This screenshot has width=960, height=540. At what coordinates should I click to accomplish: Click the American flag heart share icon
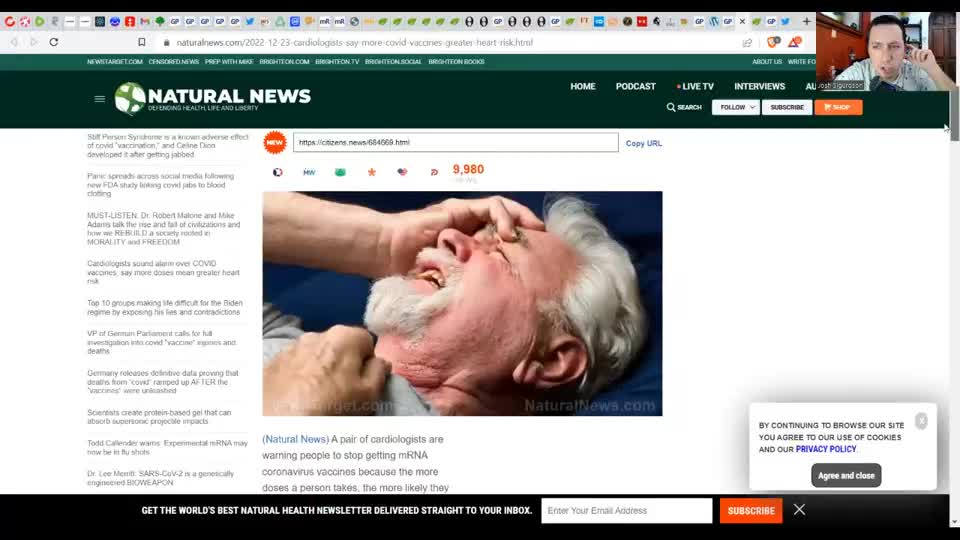402,172
